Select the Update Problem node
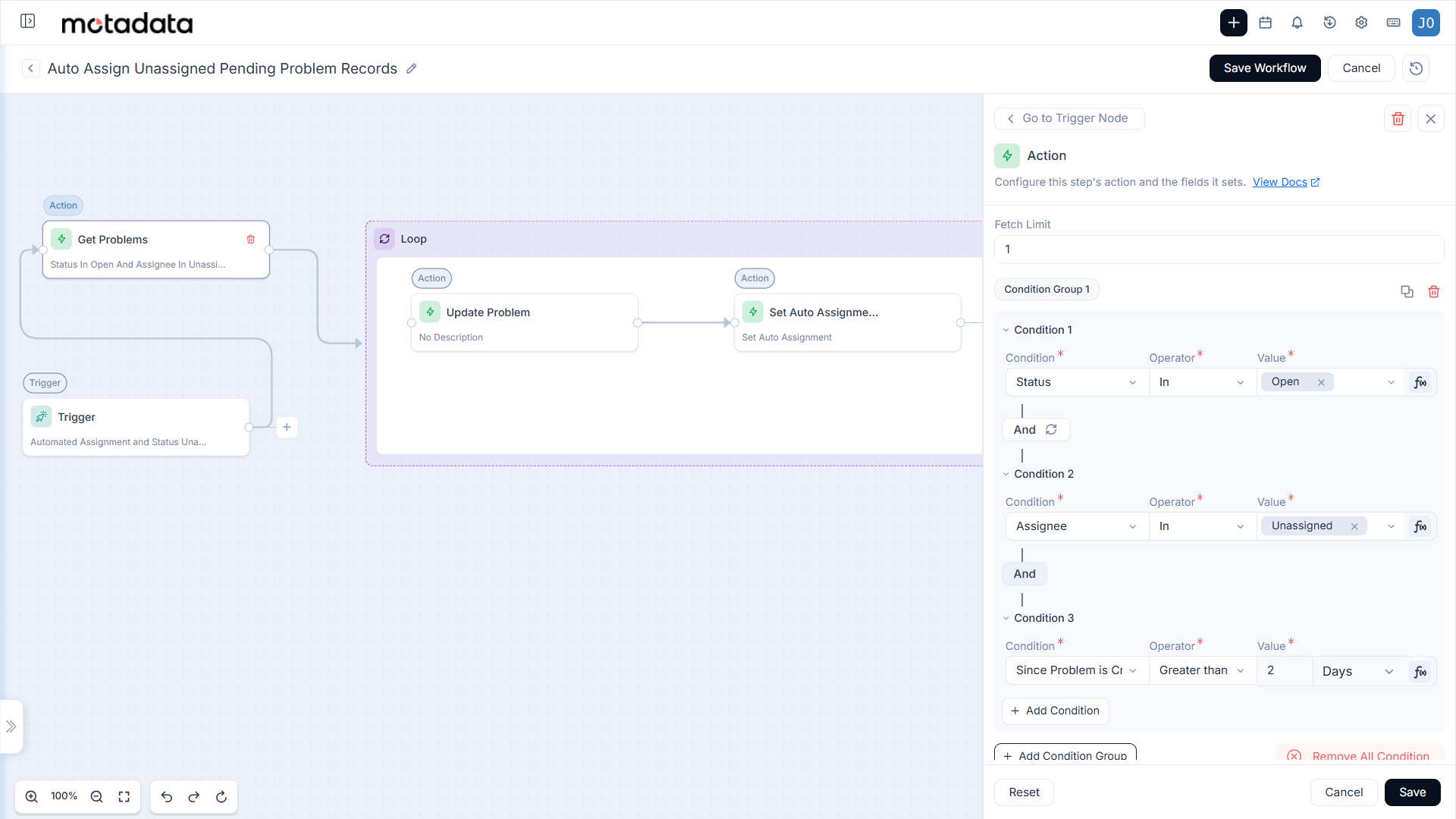 point(524,323)
